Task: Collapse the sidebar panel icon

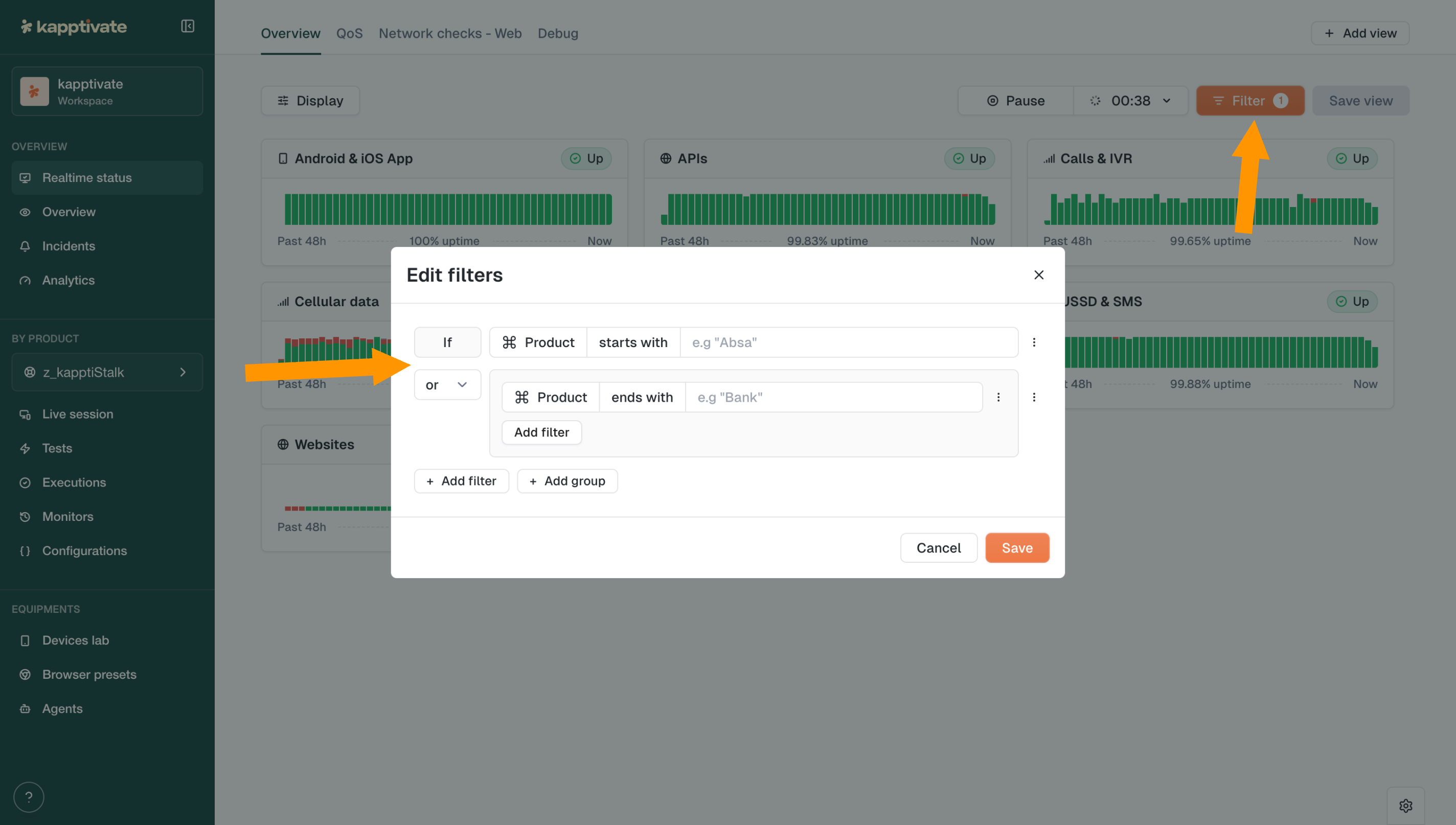Action: pos(188,26)
